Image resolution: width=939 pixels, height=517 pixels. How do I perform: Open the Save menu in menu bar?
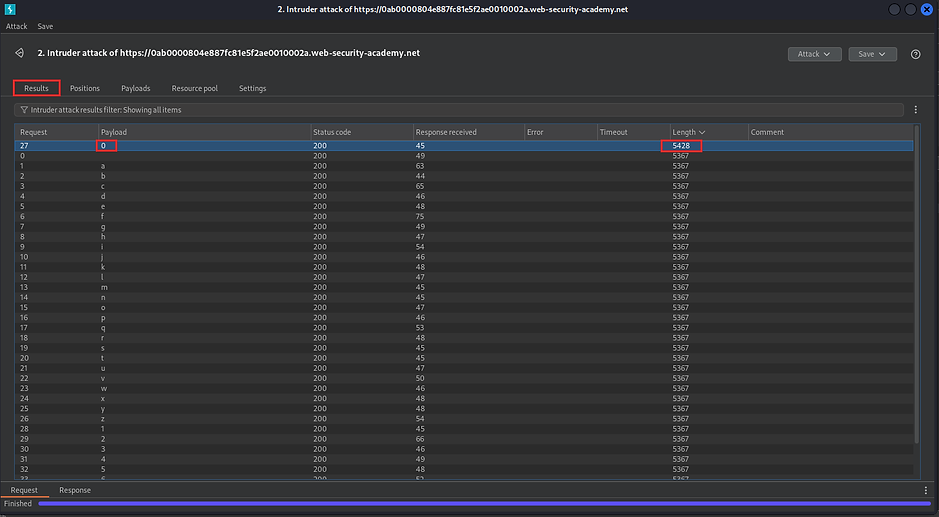pyautogui.click(x=45, y=26)
